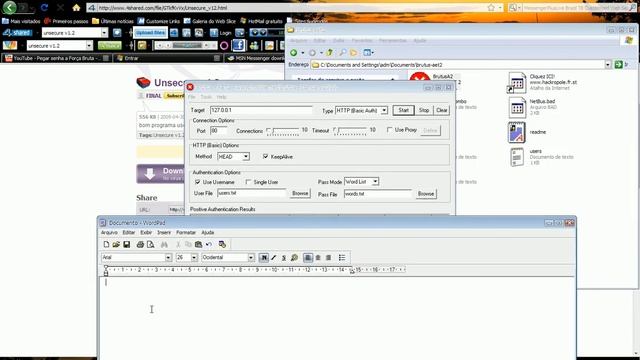Click the browser Back button
Screen dimensions: 640x360
pos(9,7)
